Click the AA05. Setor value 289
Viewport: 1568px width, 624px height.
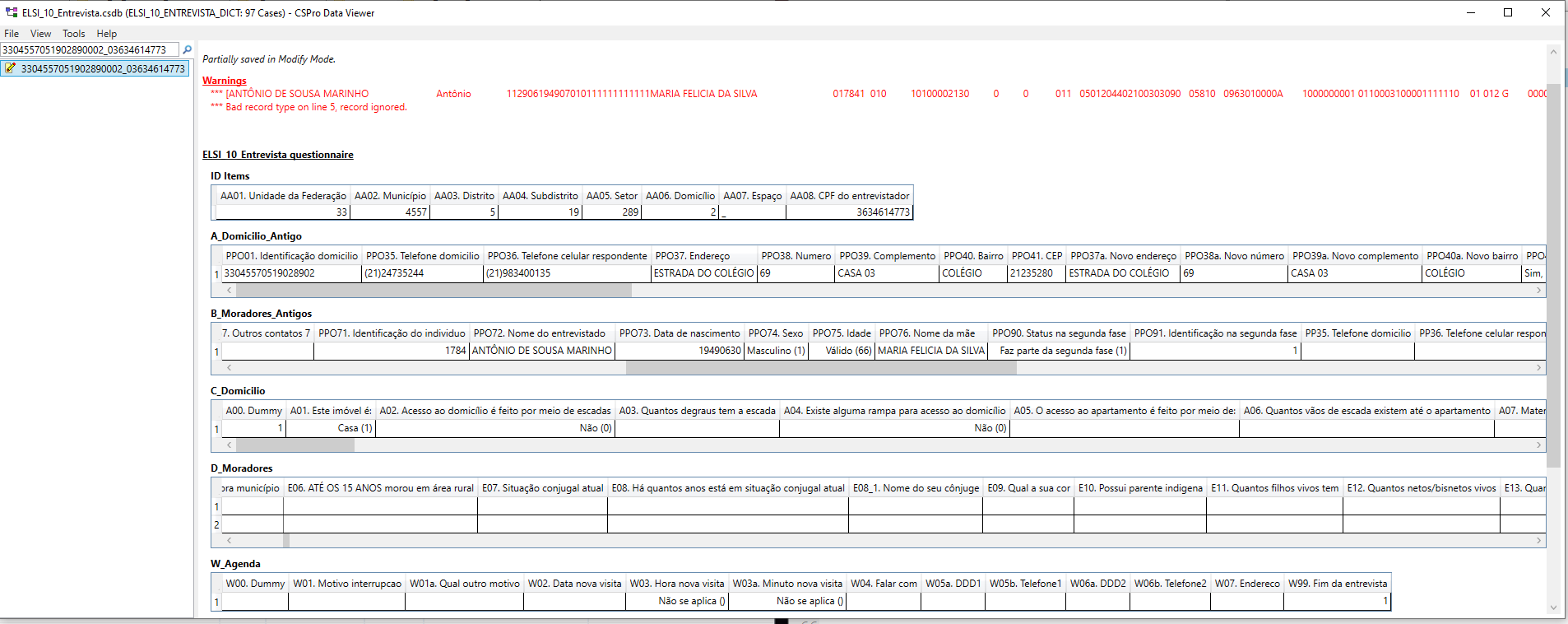click(x=611, y=212)
